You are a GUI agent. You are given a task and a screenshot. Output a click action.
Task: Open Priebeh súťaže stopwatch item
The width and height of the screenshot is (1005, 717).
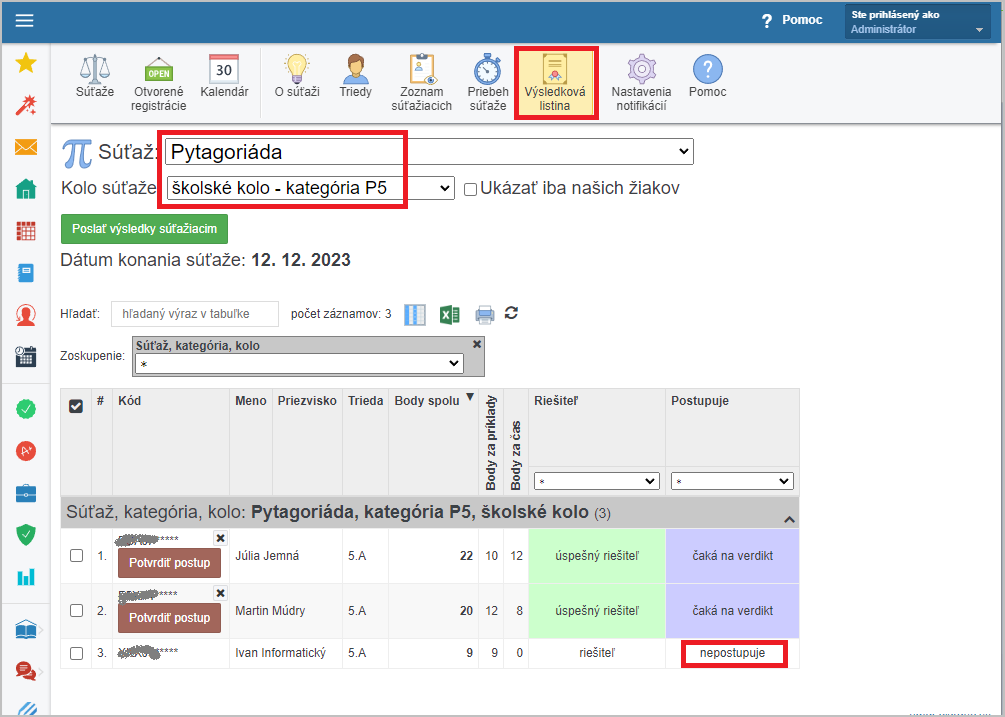488,83
